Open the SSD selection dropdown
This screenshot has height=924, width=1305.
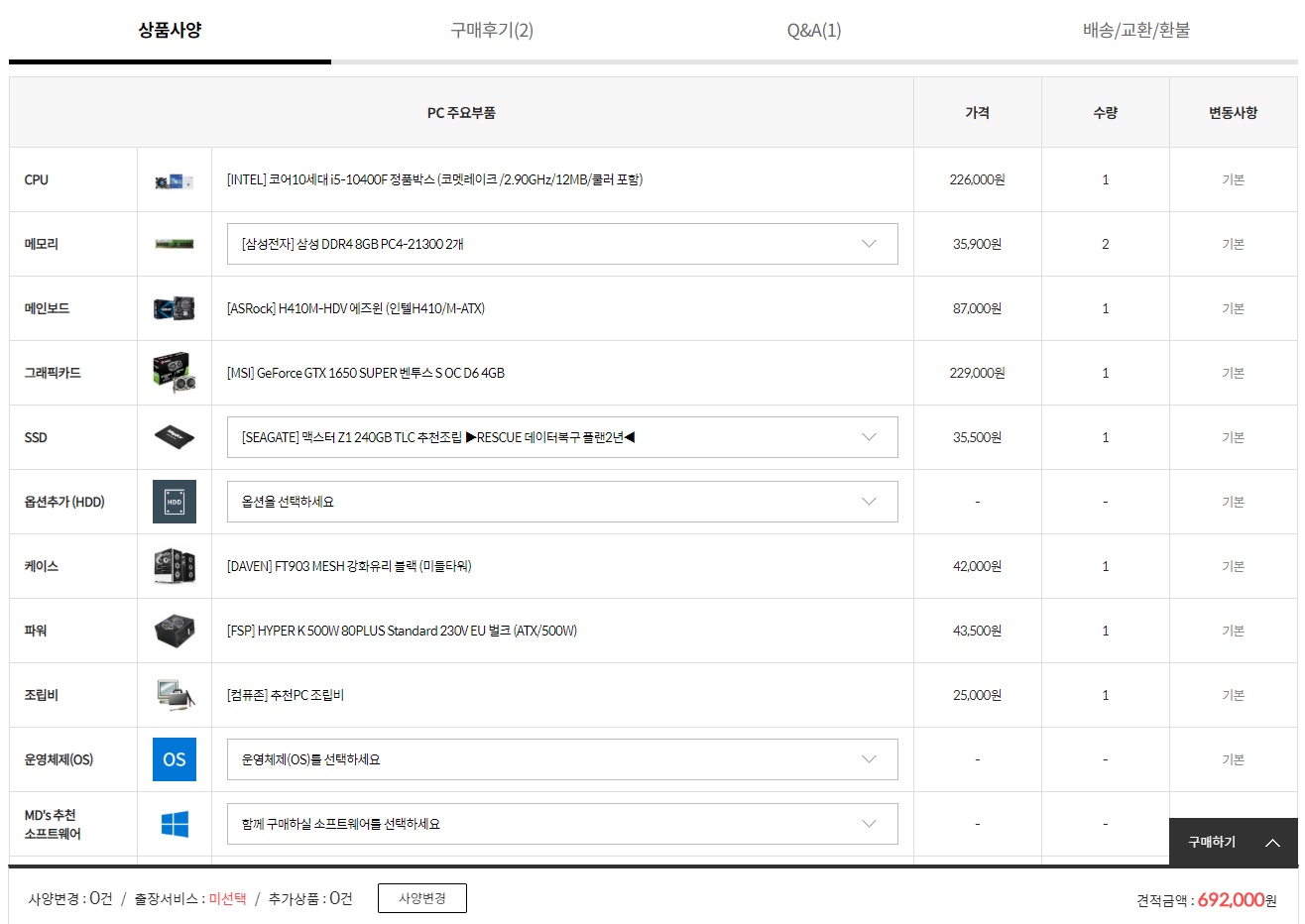point(562,437)
